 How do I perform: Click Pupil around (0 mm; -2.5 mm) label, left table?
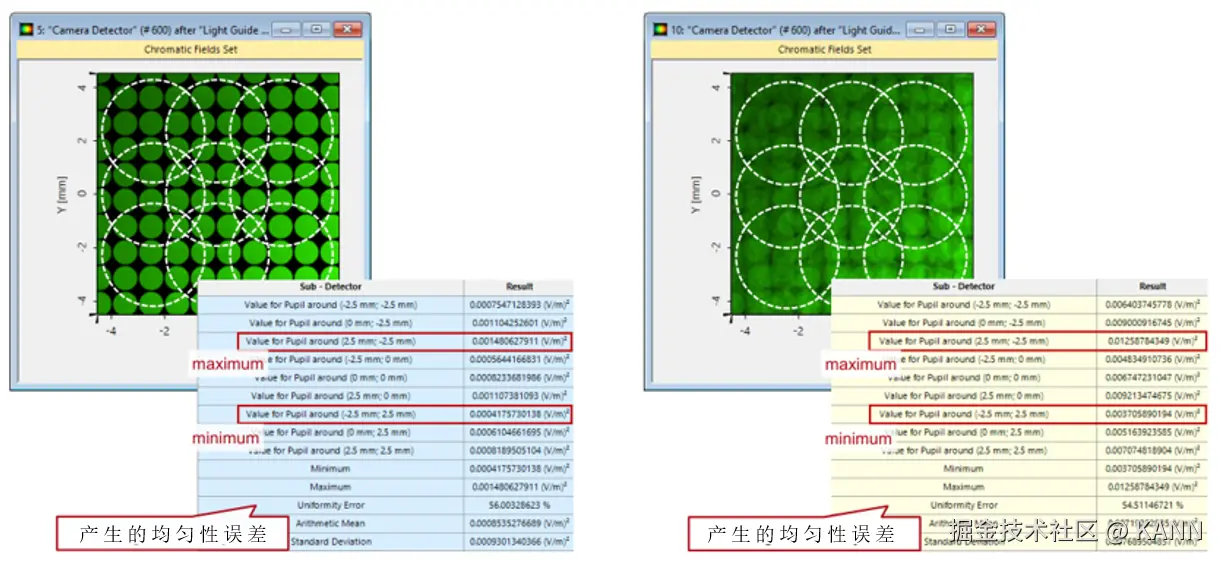pyautogui.click(x=331, y=322)
